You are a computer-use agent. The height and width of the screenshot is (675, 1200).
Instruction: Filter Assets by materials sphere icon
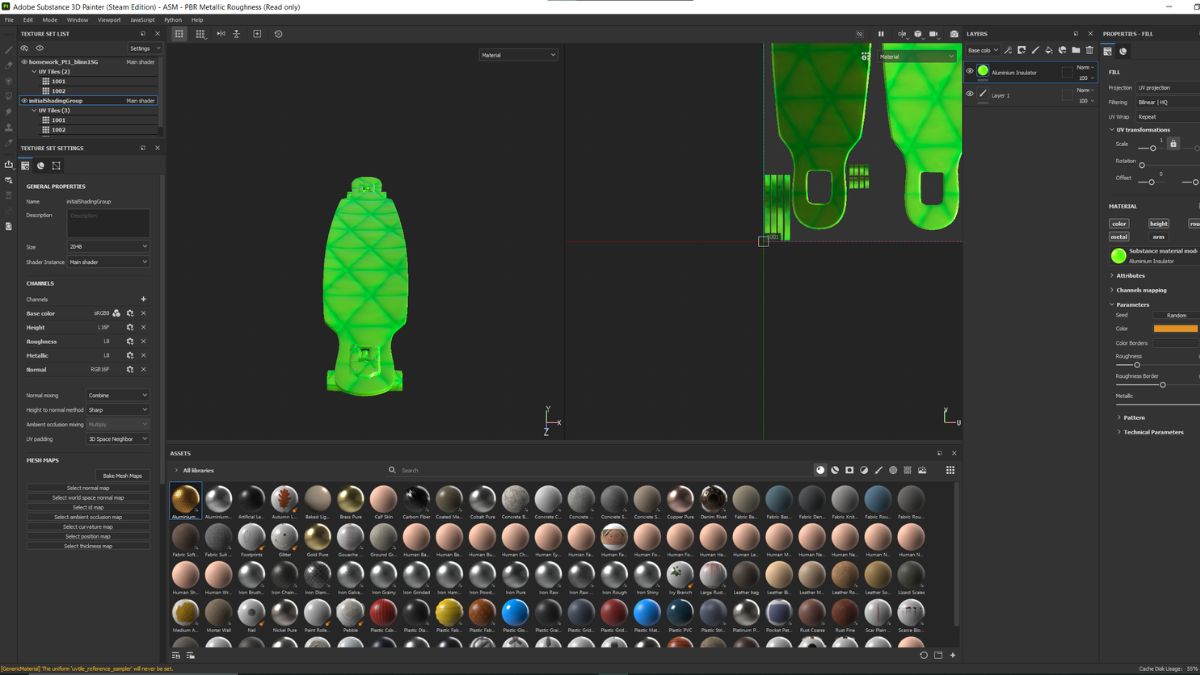820,470
